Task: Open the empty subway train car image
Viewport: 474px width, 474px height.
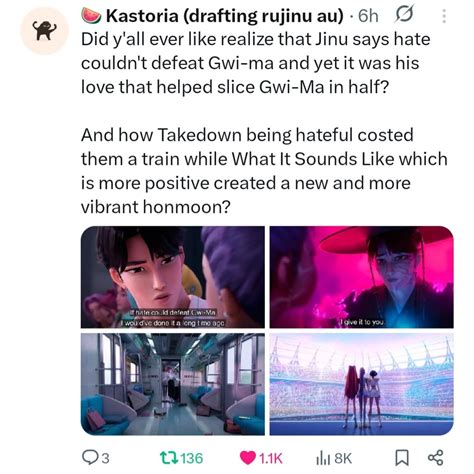Action: click(x=173, y=384)
